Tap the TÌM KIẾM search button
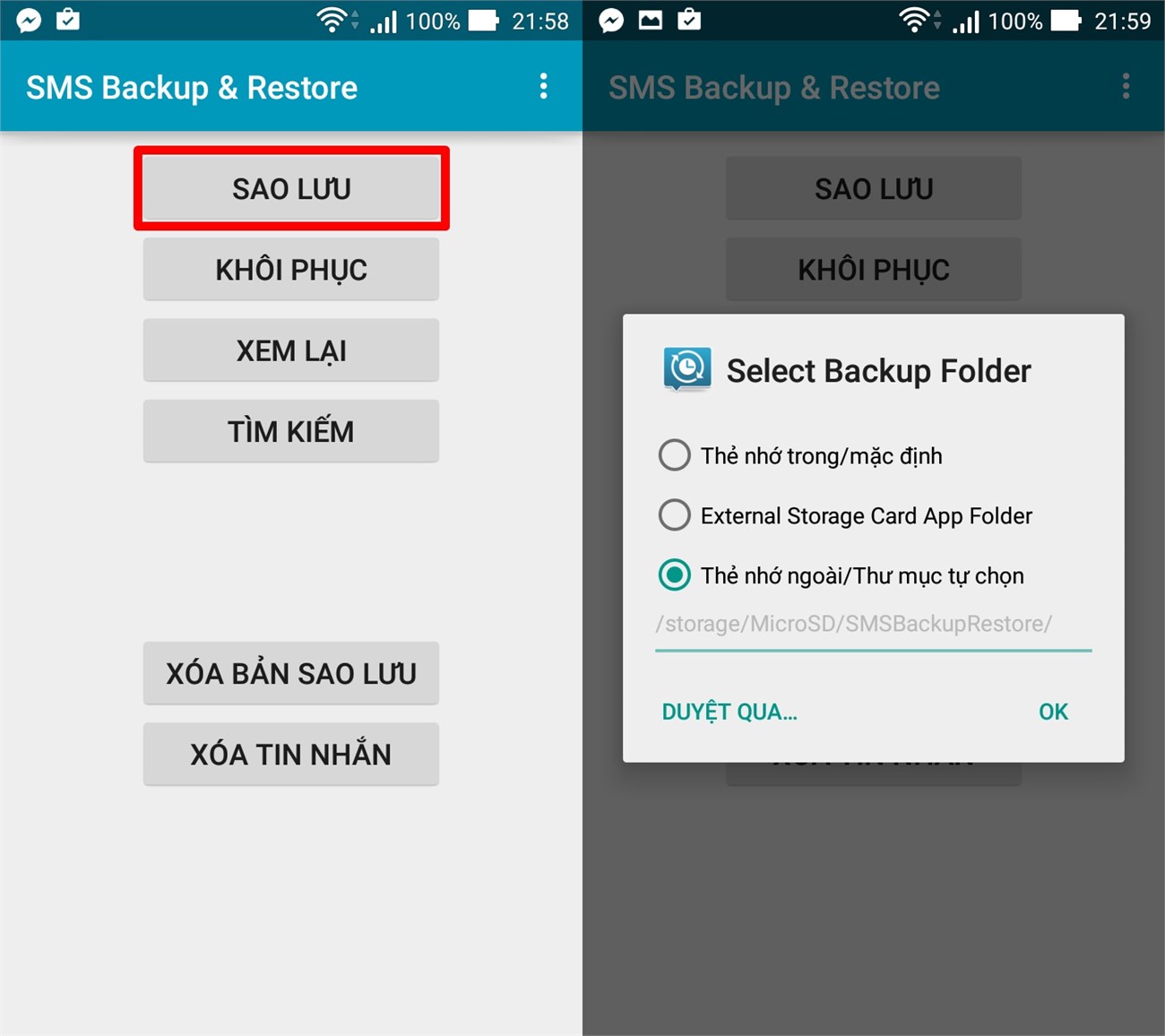 coord(291,431)
